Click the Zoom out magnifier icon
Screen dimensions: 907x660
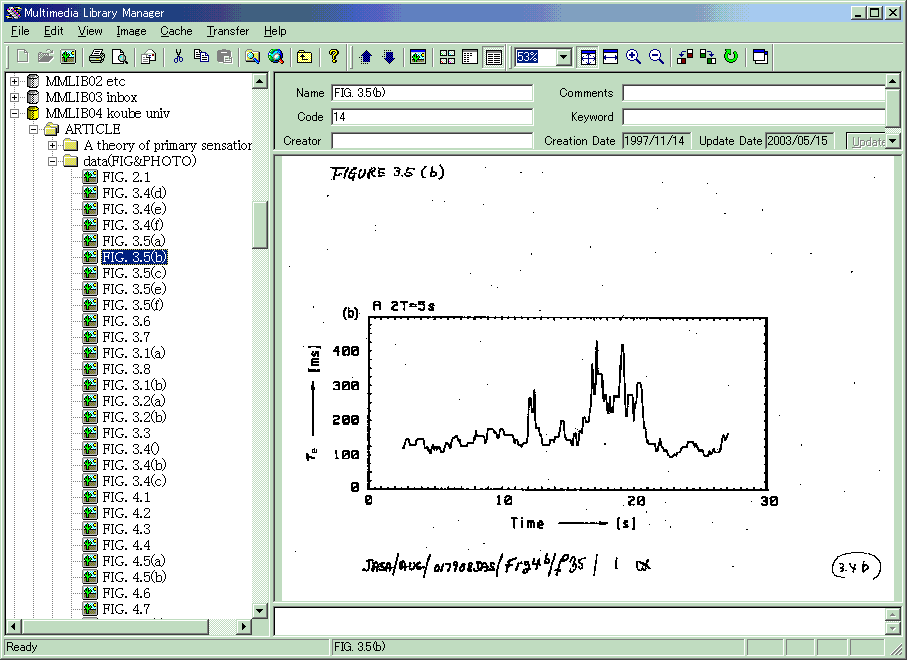point(656,56)
